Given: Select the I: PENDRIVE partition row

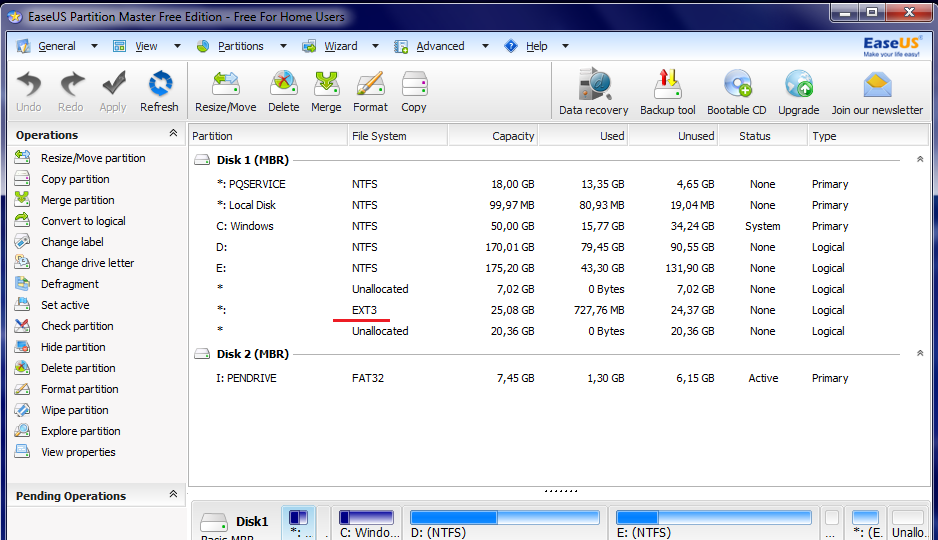Looking at the screenshot, I should click(x=558, y=378).
